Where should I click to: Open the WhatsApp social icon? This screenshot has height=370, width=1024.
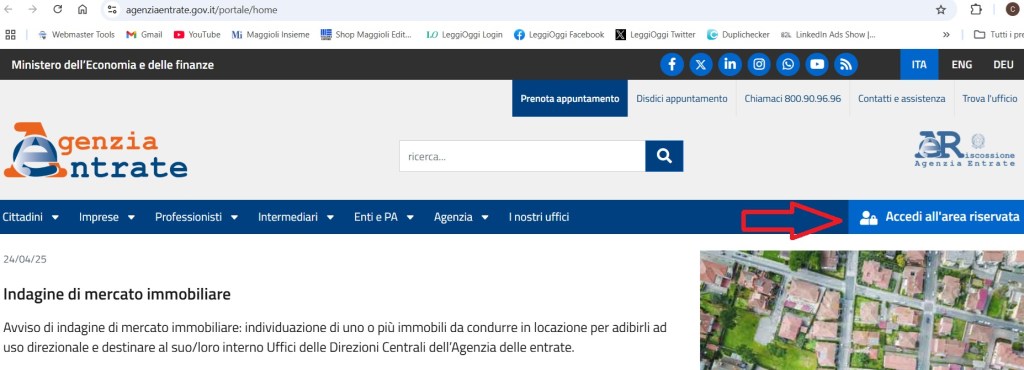pos(788,64)
